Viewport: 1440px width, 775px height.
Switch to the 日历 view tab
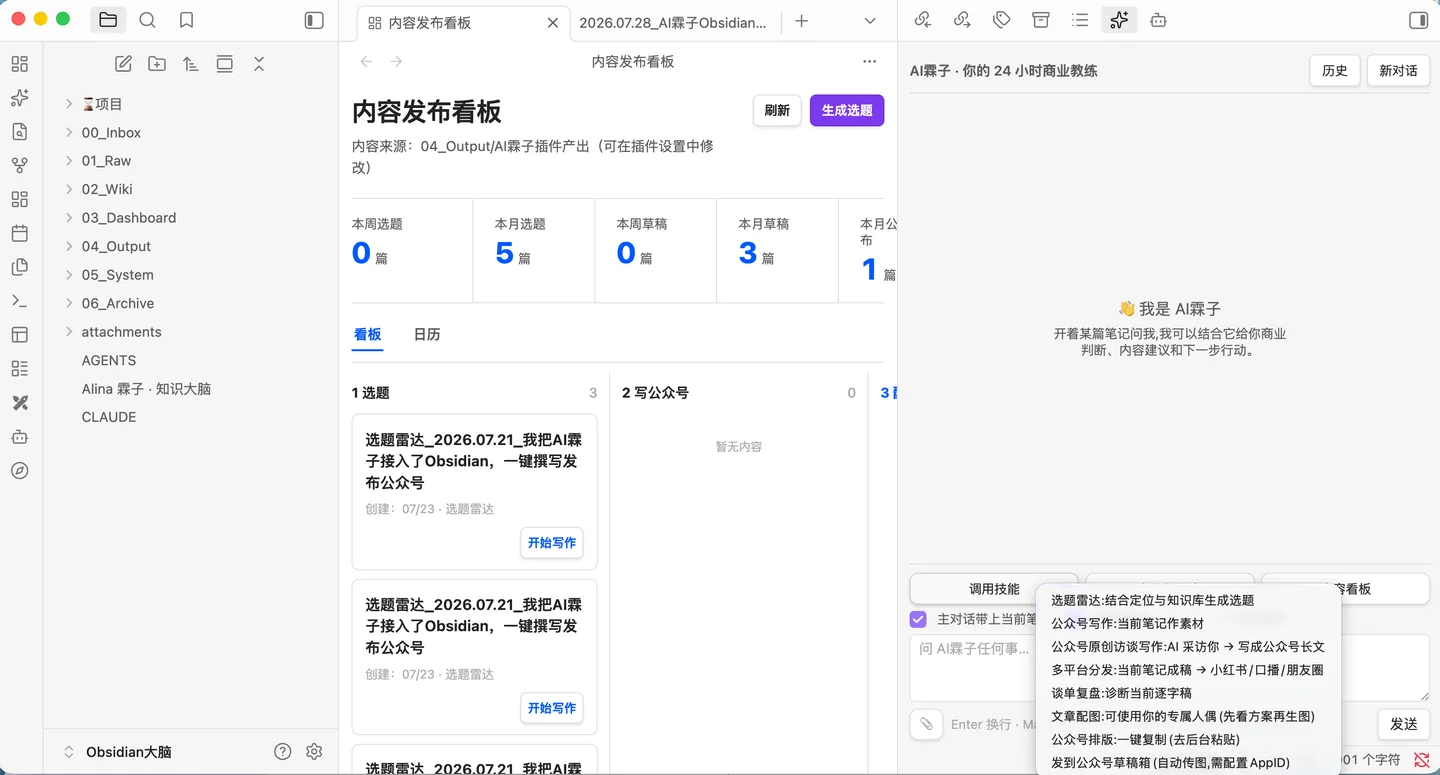coord(427,334)
